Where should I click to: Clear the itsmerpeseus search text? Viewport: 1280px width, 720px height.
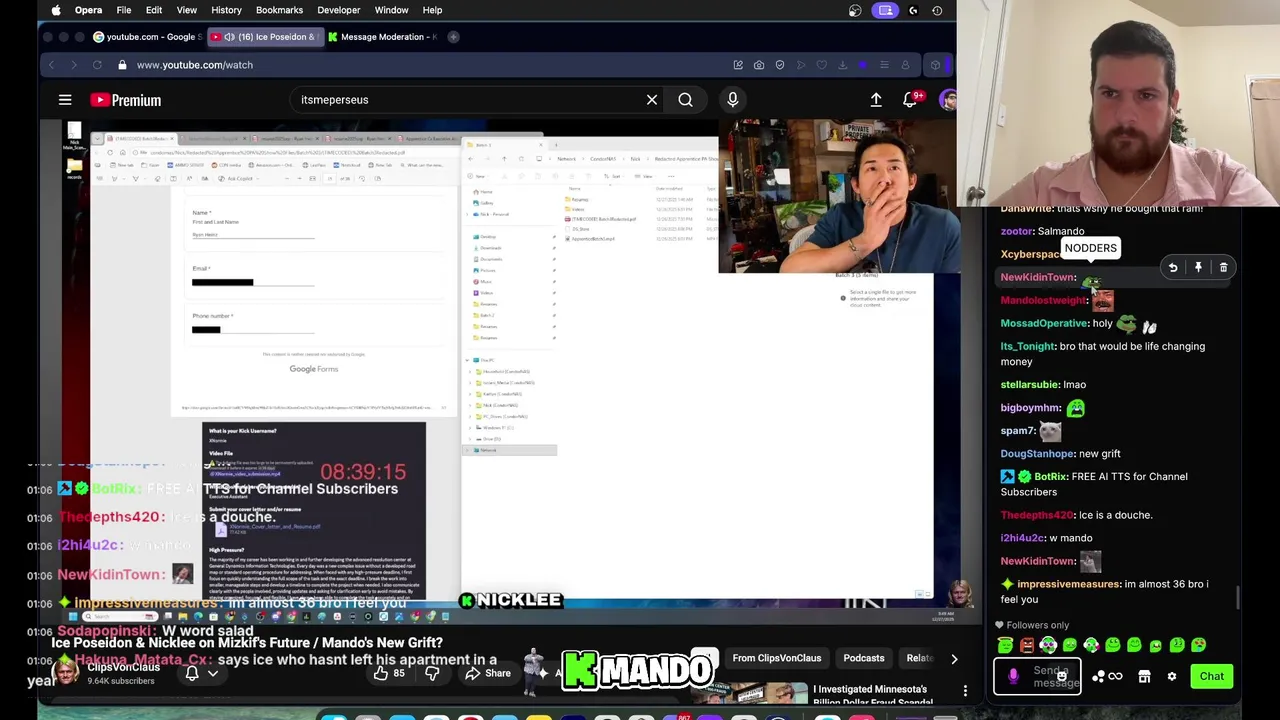(x=652, y=100)
